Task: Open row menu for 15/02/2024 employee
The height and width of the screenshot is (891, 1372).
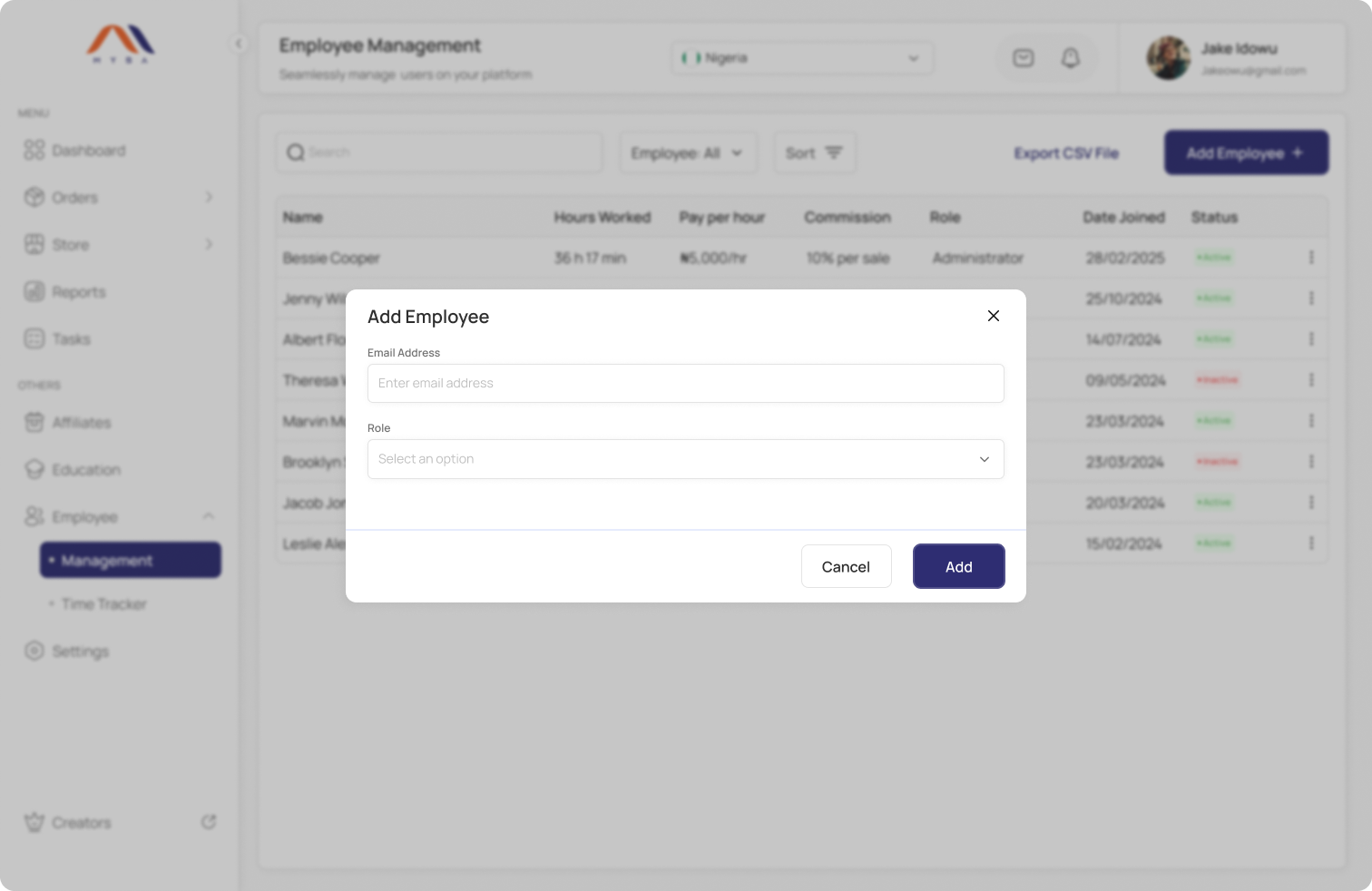Action: [x=1311, y=543]
